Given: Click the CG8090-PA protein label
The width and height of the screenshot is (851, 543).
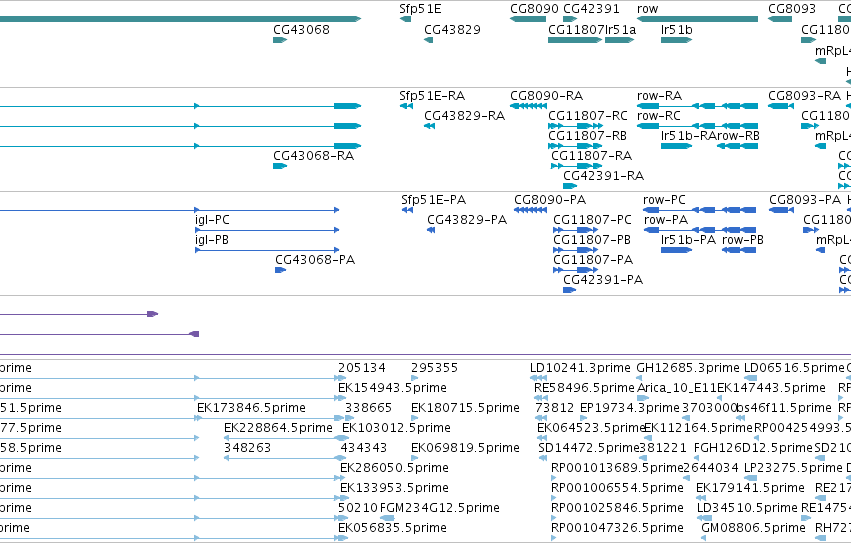Looking at the screenshot, I should point(550,200).
